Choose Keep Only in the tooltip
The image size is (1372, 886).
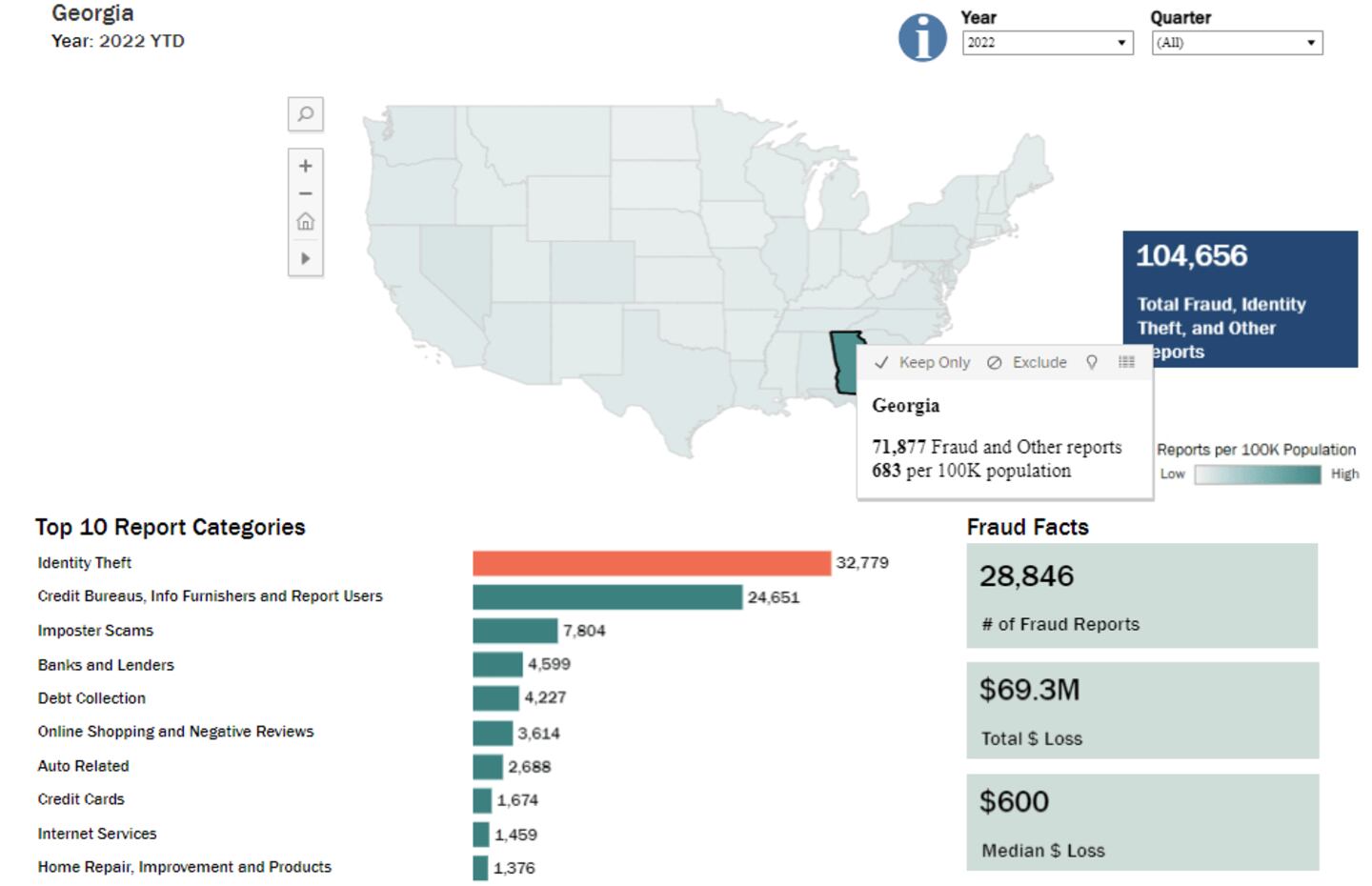tap(922, 362)
